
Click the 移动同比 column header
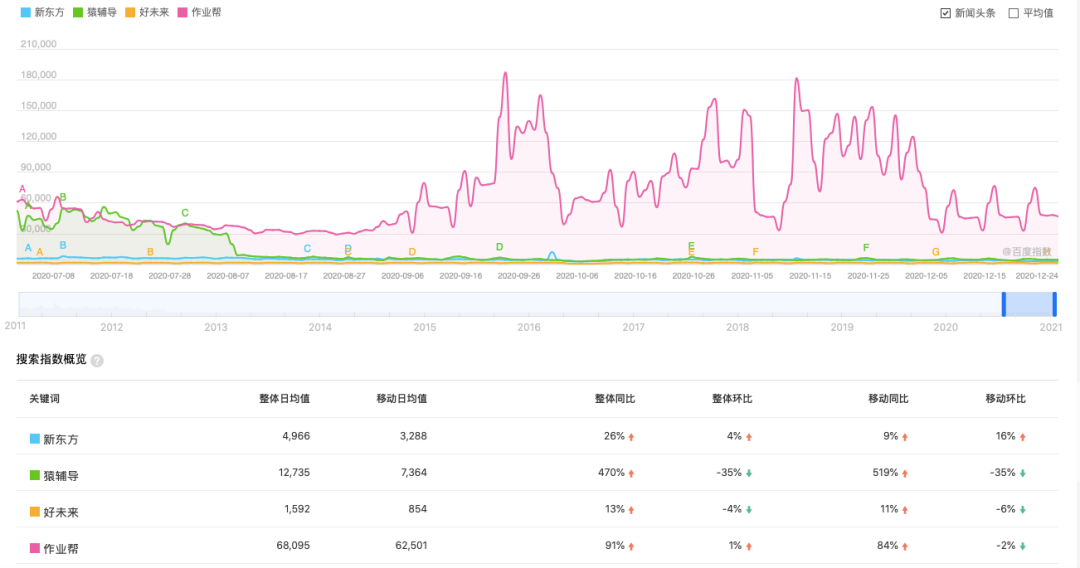(889, 399)
